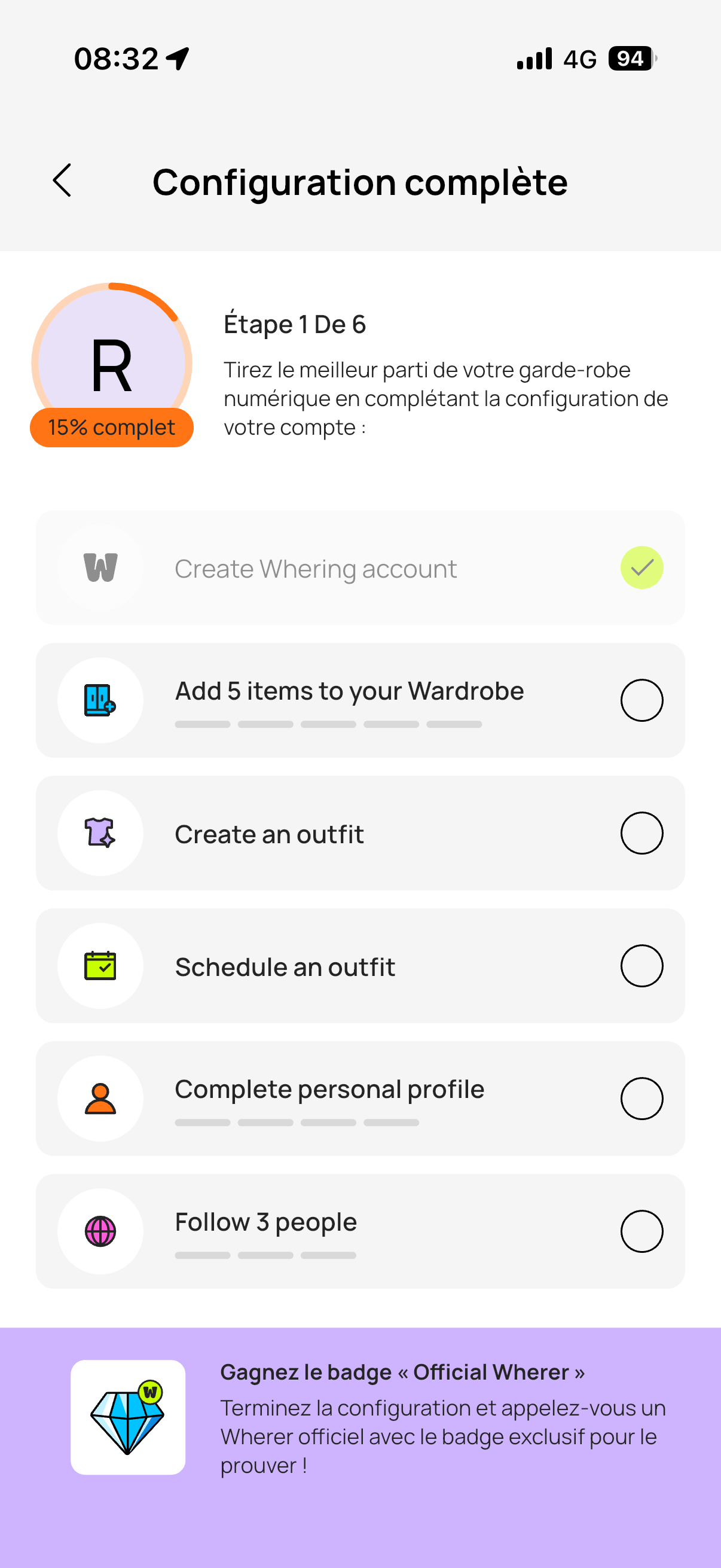Image resolution: width=721 pixels, height=1568 pixels.
Task: Tap the wardrobe closet icon
Action: tap(100, 701)
